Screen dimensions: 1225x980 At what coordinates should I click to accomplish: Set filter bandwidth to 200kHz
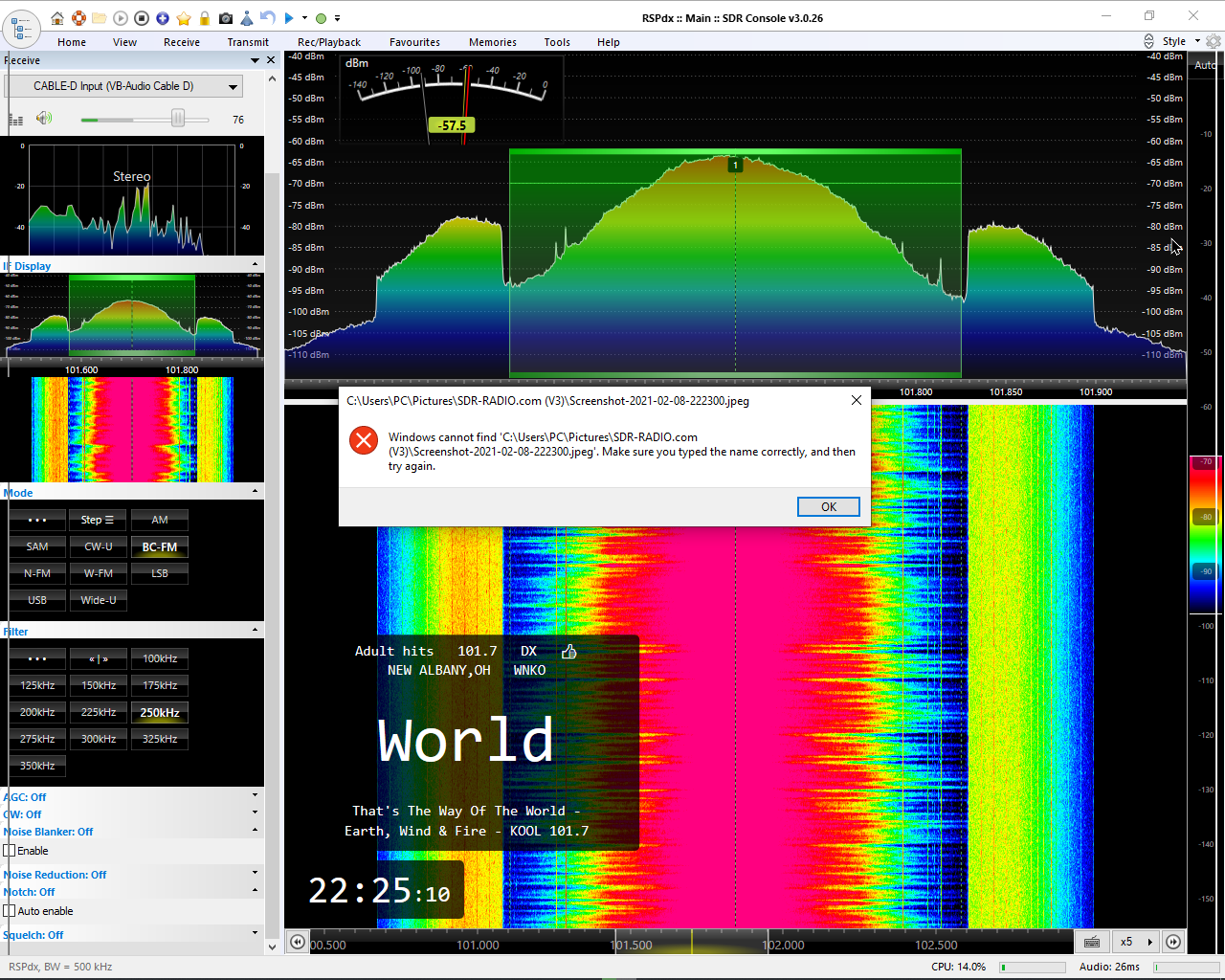click(x=37, y=712)
